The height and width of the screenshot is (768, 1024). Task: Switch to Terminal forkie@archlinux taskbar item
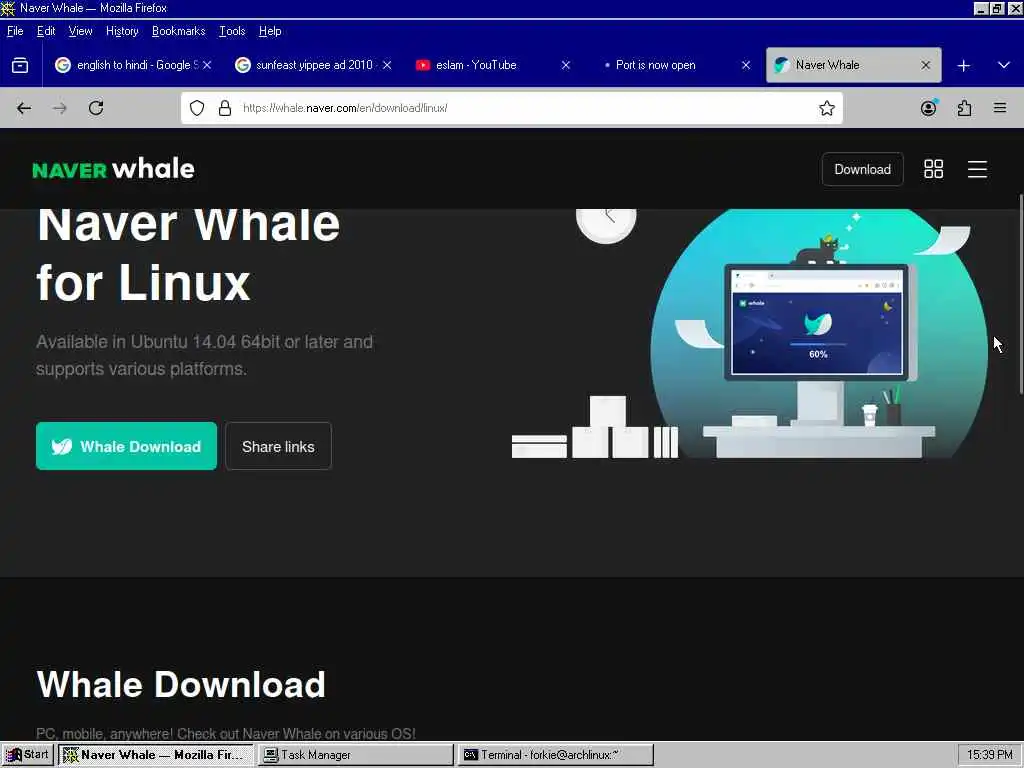[555, 755]
